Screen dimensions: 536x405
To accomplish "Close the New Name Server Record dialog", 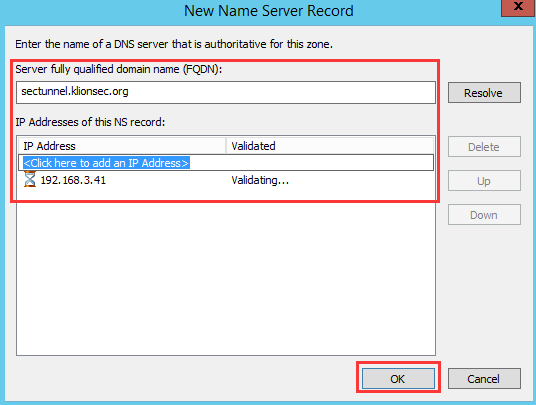I will point(518,7).
